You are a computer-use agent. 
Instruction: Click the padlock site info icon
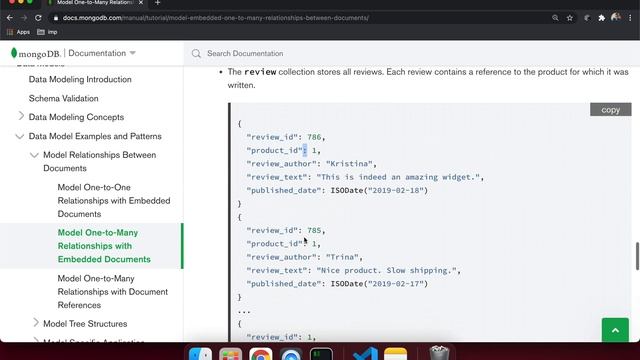pos(56,18)
